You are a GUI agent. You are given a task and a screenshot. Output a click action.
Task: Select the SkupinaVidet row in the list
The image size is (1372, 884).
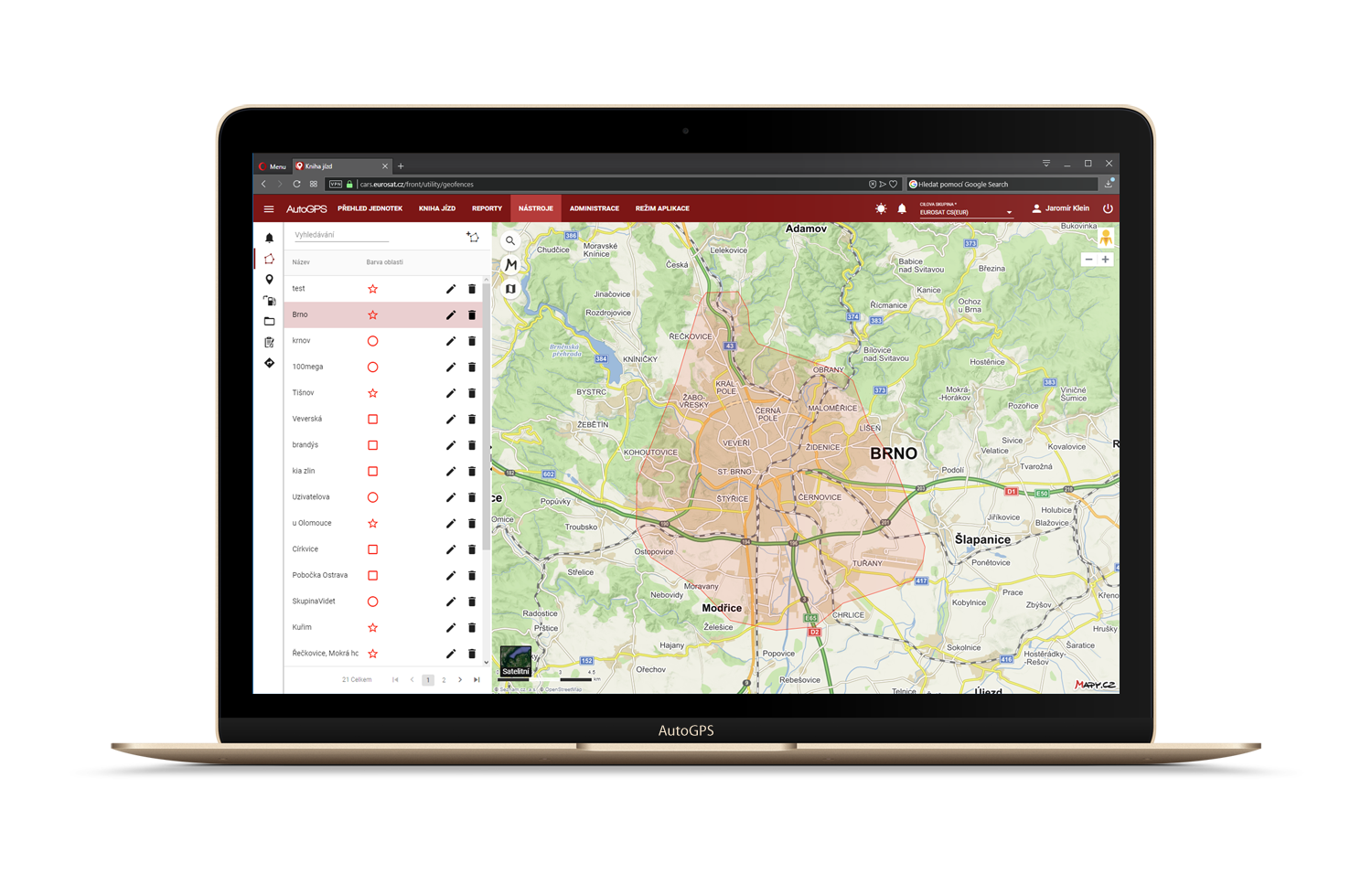384,602
